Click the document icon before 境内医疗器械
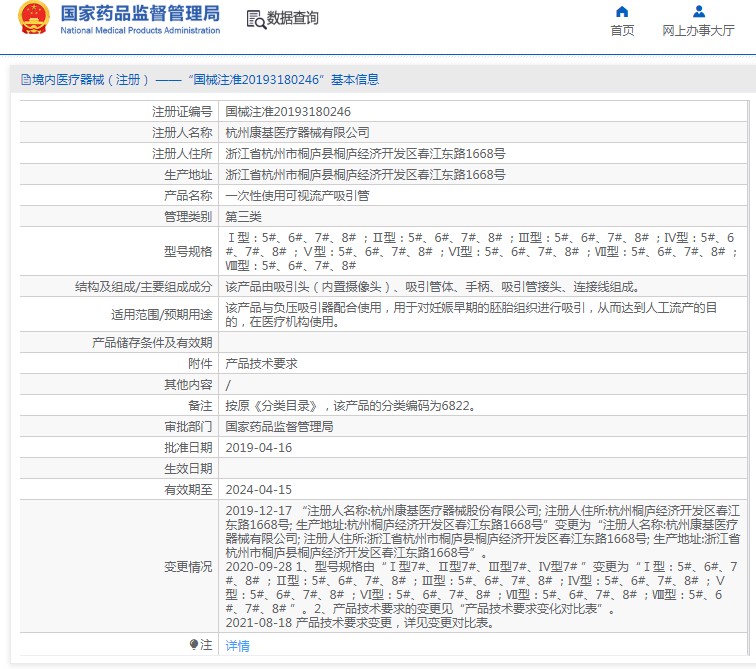 tap(26, 80)
